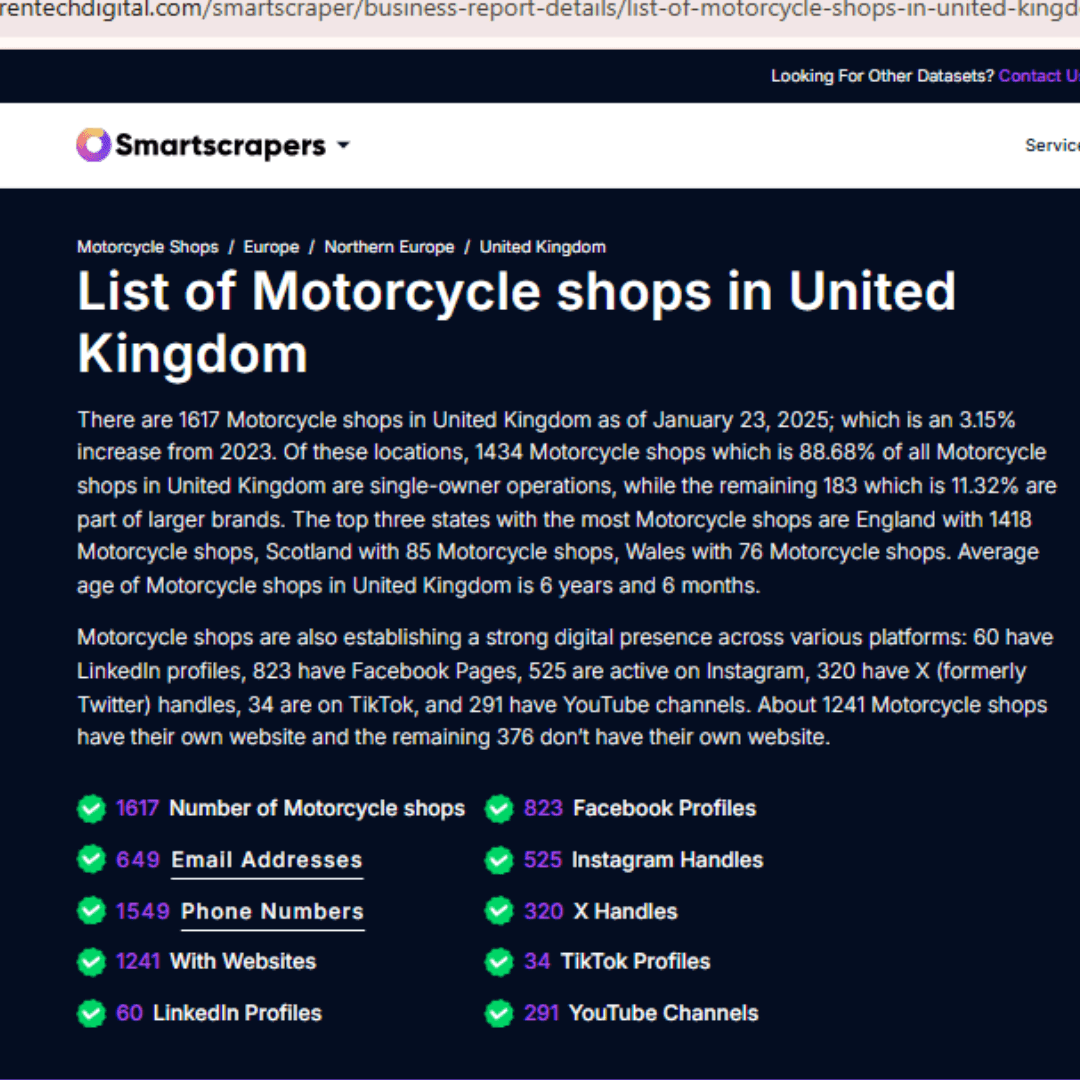Click the 1617 count value
The image size is (1080, 1080).
[x=137, y=808]
